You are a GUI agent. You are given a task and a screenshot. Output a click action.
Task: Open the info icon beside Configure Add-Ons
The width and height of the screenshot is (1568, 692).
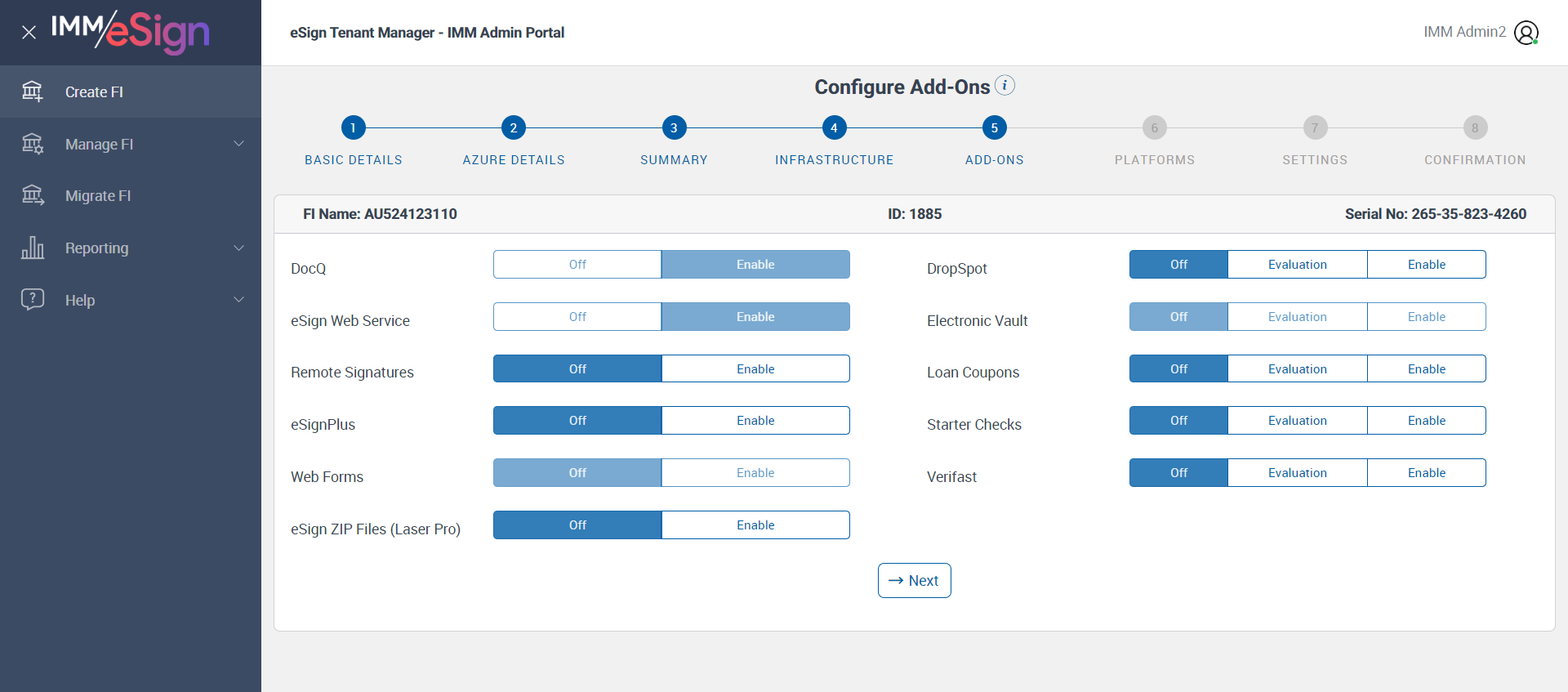click(1005, 85)
